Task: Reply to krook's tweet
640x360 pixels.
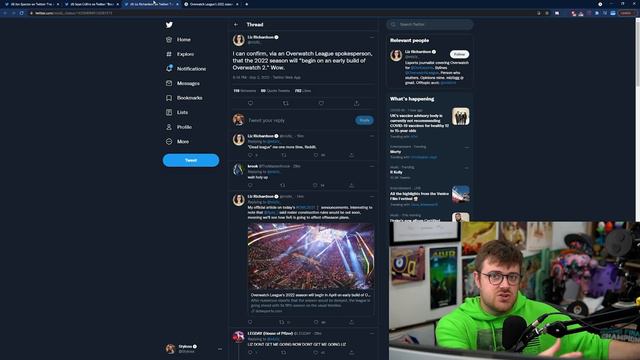Action: click(250, 185)
